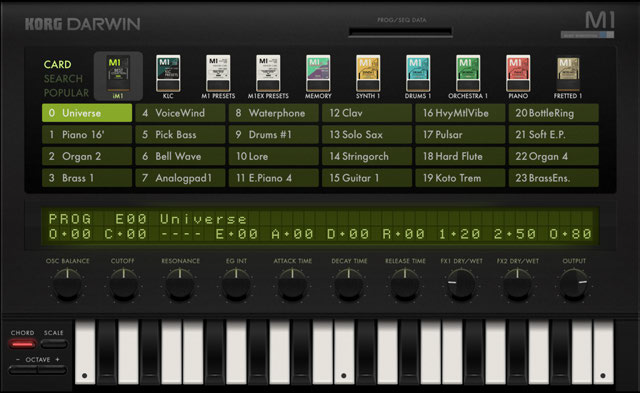This screenshot has height=393, width=640.
Task: Select program 14 Stringorch
Action: pos(367,156)
